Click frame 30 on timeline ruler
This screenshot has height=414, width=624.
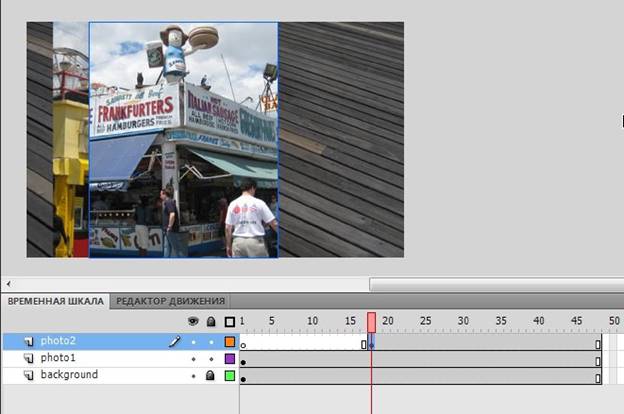(x=463, y=321)
